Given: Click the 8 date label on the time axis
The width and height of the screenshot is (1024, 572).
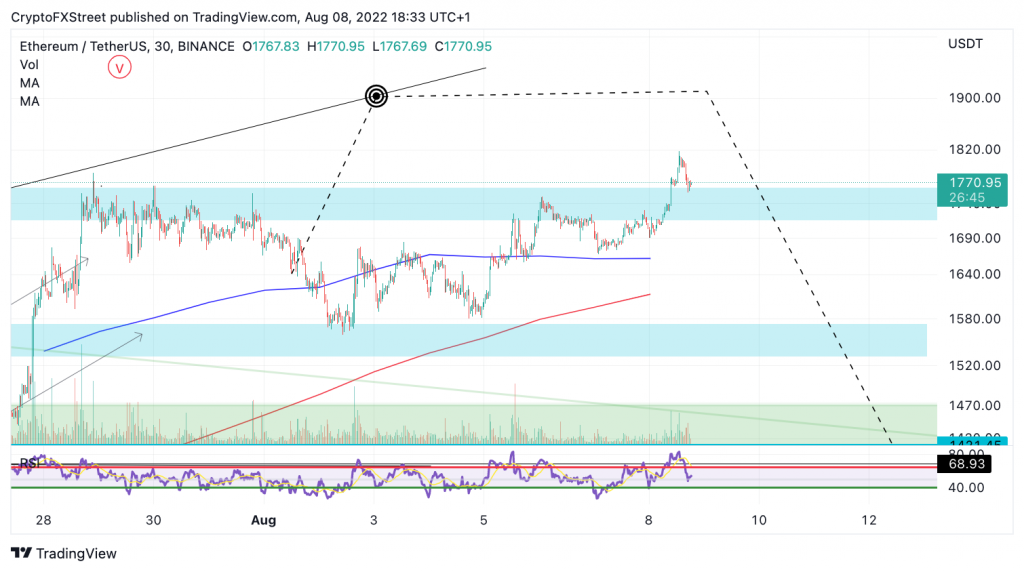Looking at the screenshot, I should [648, 520].
